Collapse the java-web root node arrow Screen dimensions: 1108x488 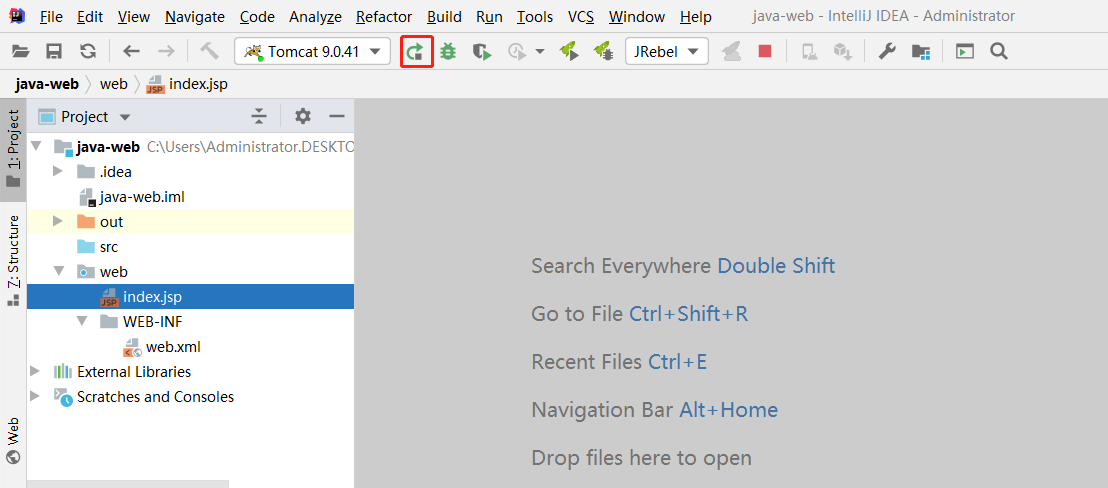(x=36, y=147)
